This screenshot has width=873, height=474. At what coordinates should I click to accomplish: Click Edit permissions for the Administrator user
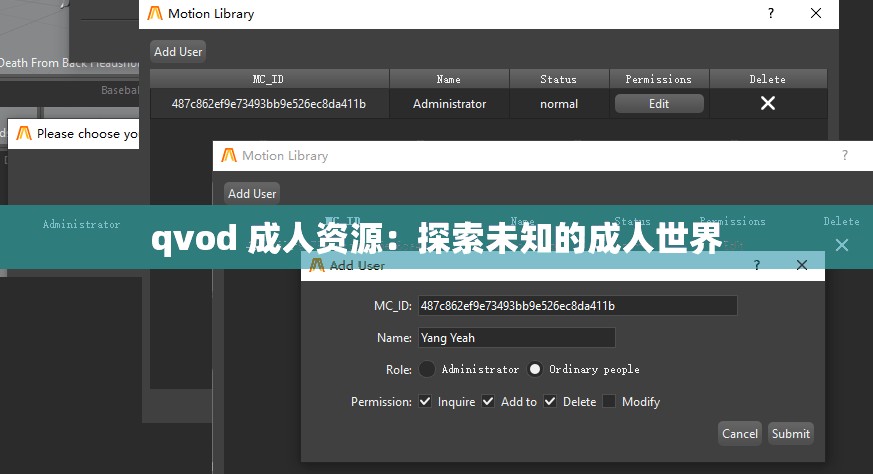click(x=658, y=103)
